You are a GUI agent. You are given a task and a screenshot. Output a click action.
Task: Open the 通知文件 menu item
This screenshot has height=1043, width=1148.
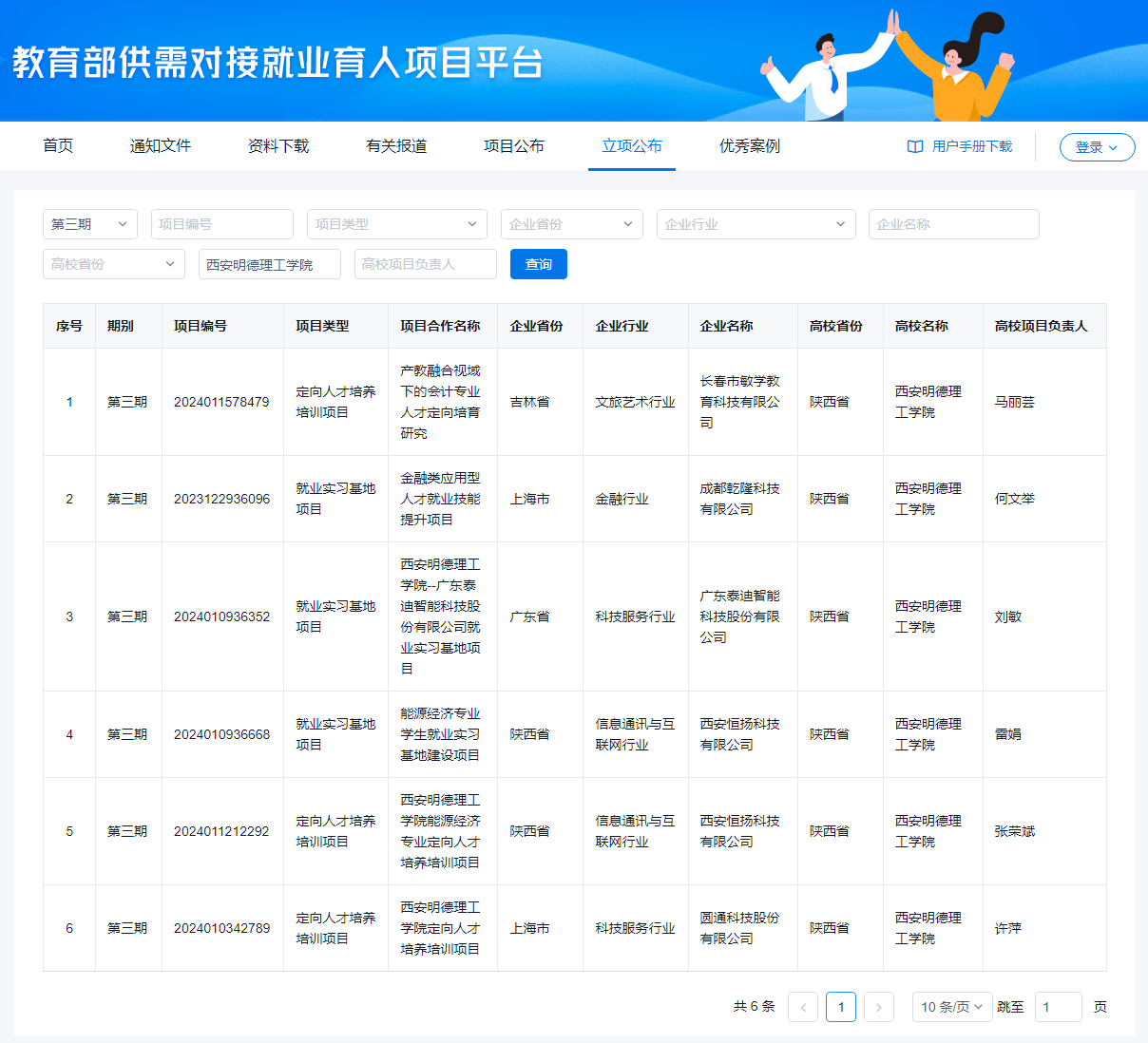point(161,146)
